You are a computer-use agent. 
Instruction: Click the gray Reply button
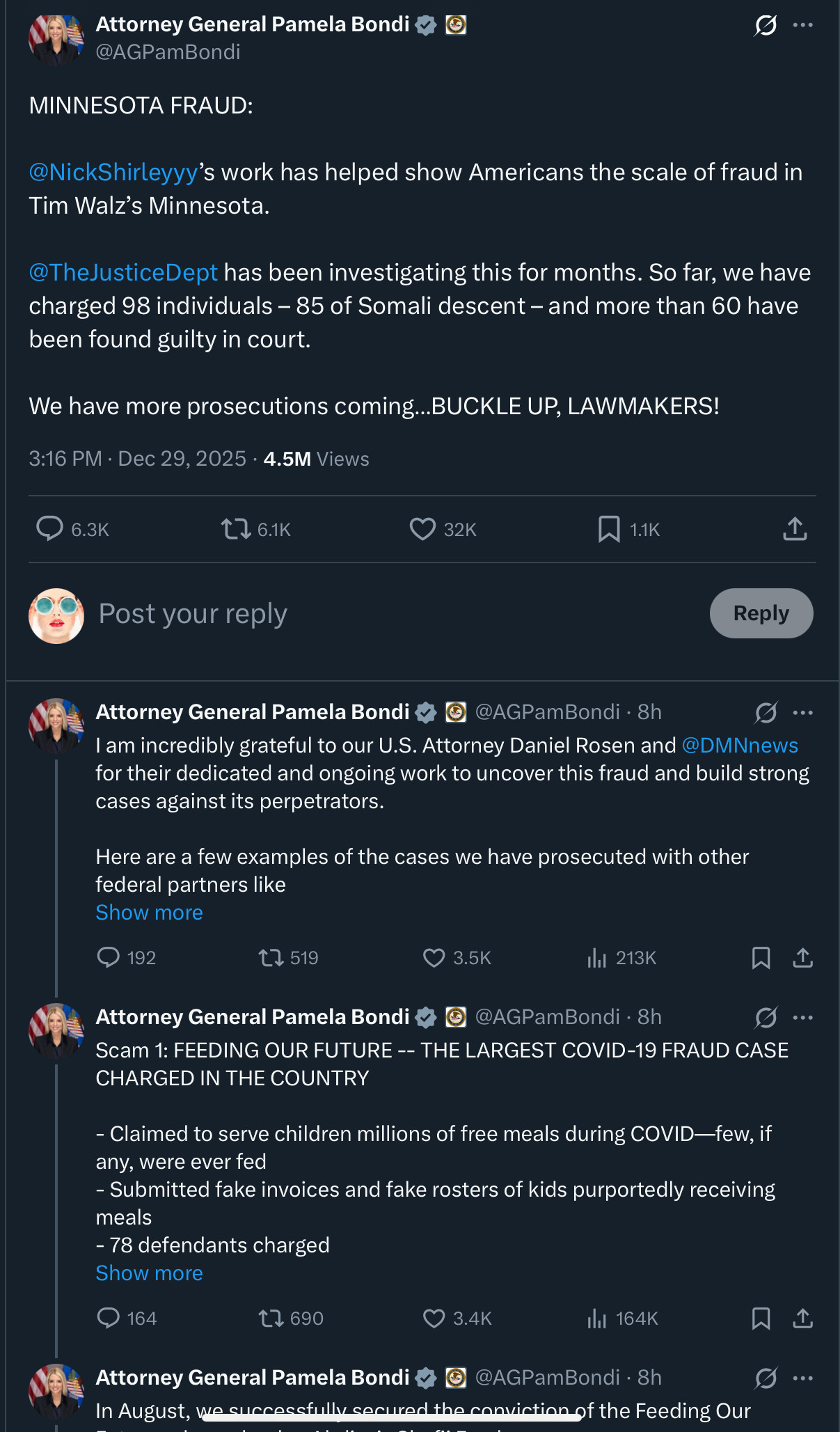pyautogui.click(x=761, y=613)
